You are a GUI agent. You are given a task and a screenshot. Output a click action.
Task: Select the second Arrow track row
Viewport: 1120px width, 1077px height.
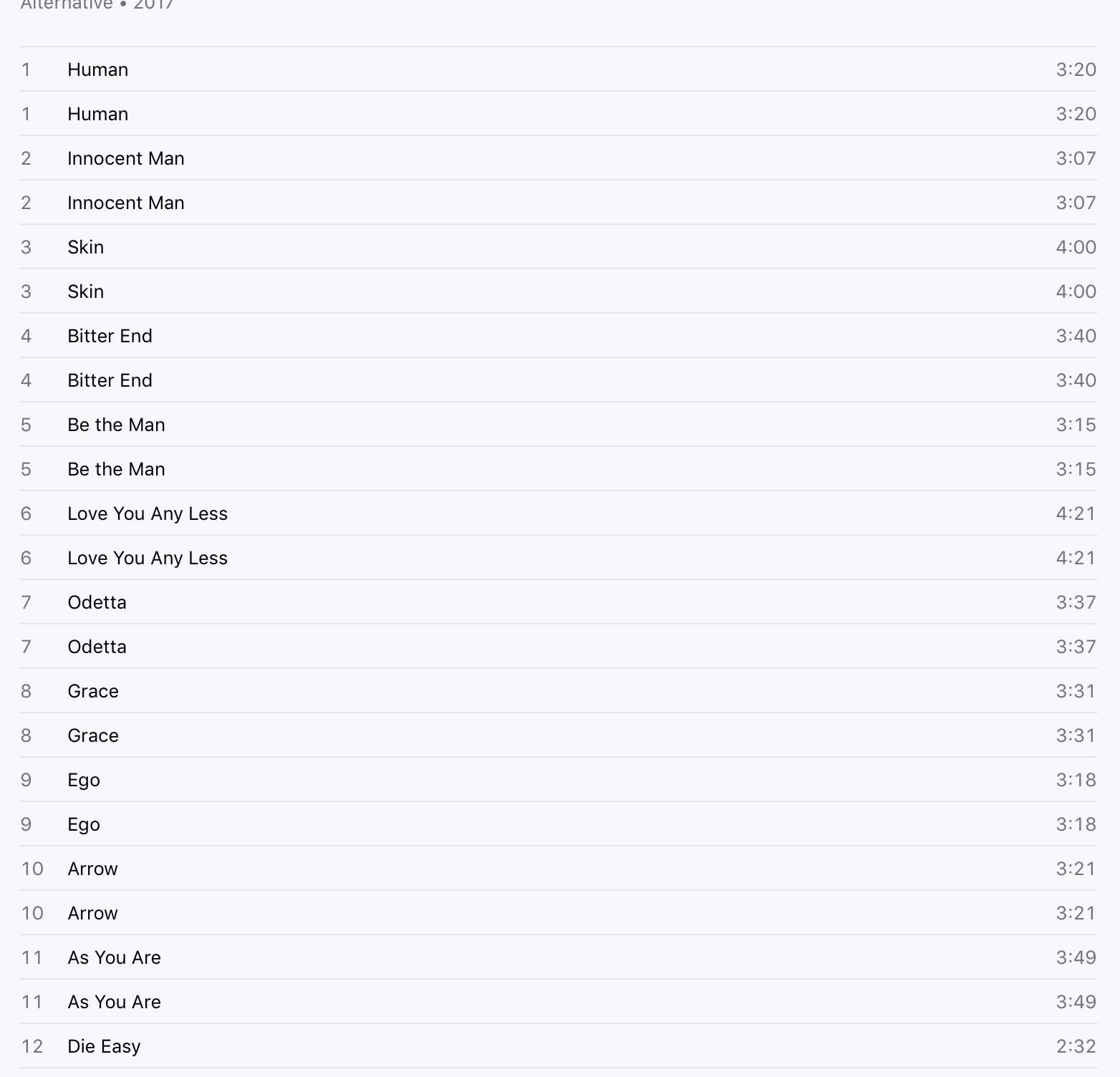tap(559, 912)
